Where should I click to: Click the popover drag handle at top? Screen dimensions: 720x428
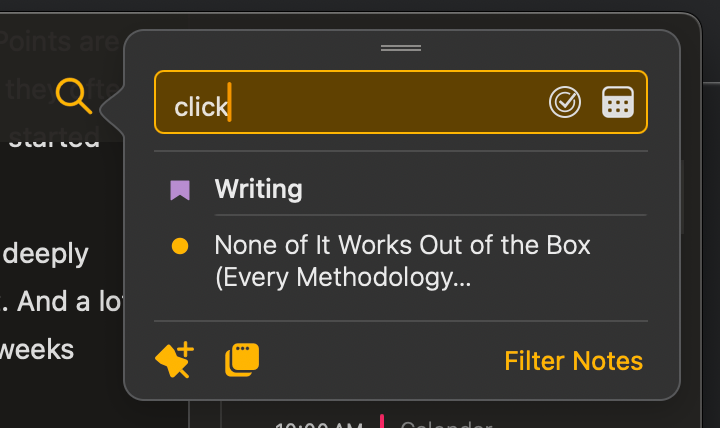pyautogui.click(x=401, y=48)
